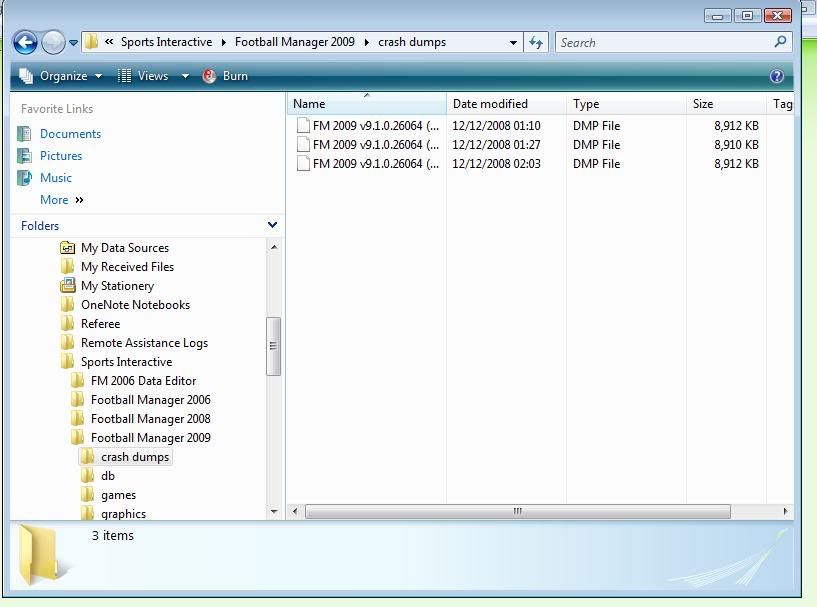This screenshot has width=817, height=607.
Task: Click crash dumps in the address path
Action: [x=412, y=42]
